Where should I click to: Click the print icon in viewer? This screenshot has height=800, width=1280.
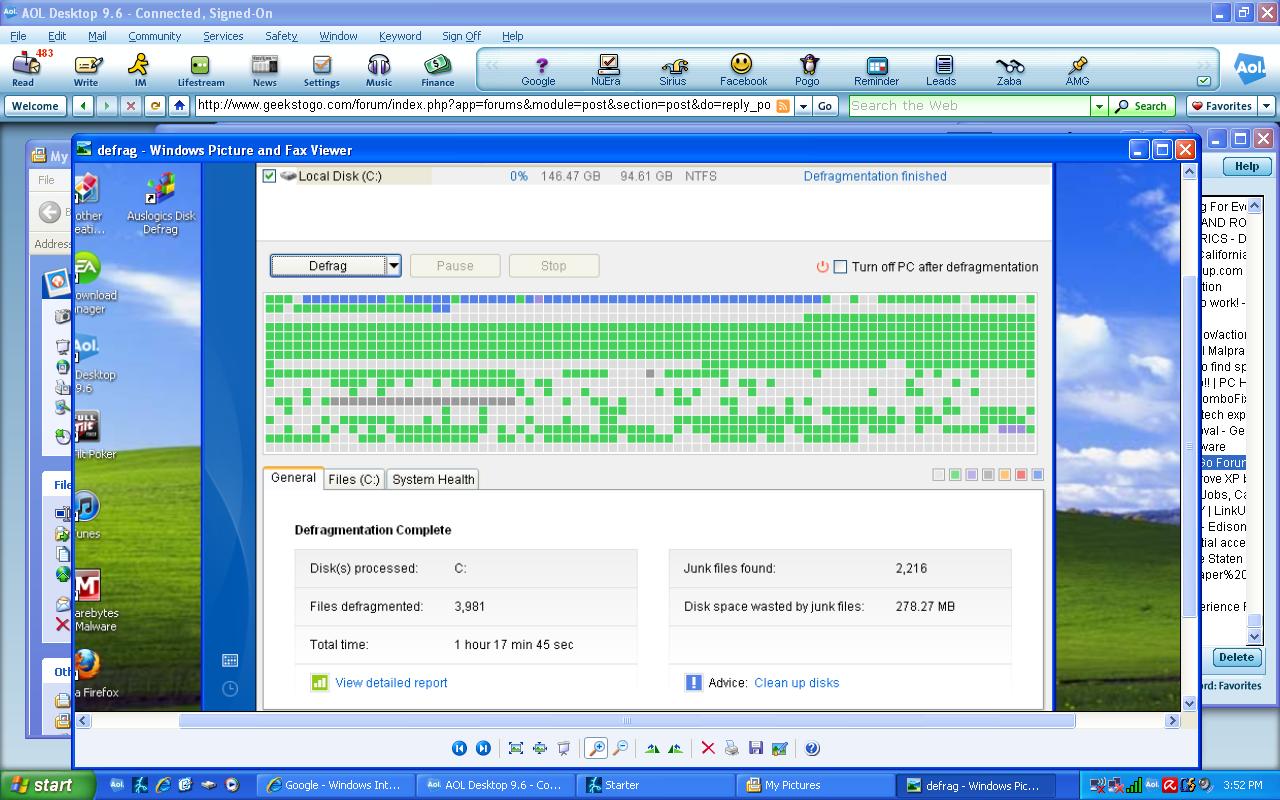point(732,748)
